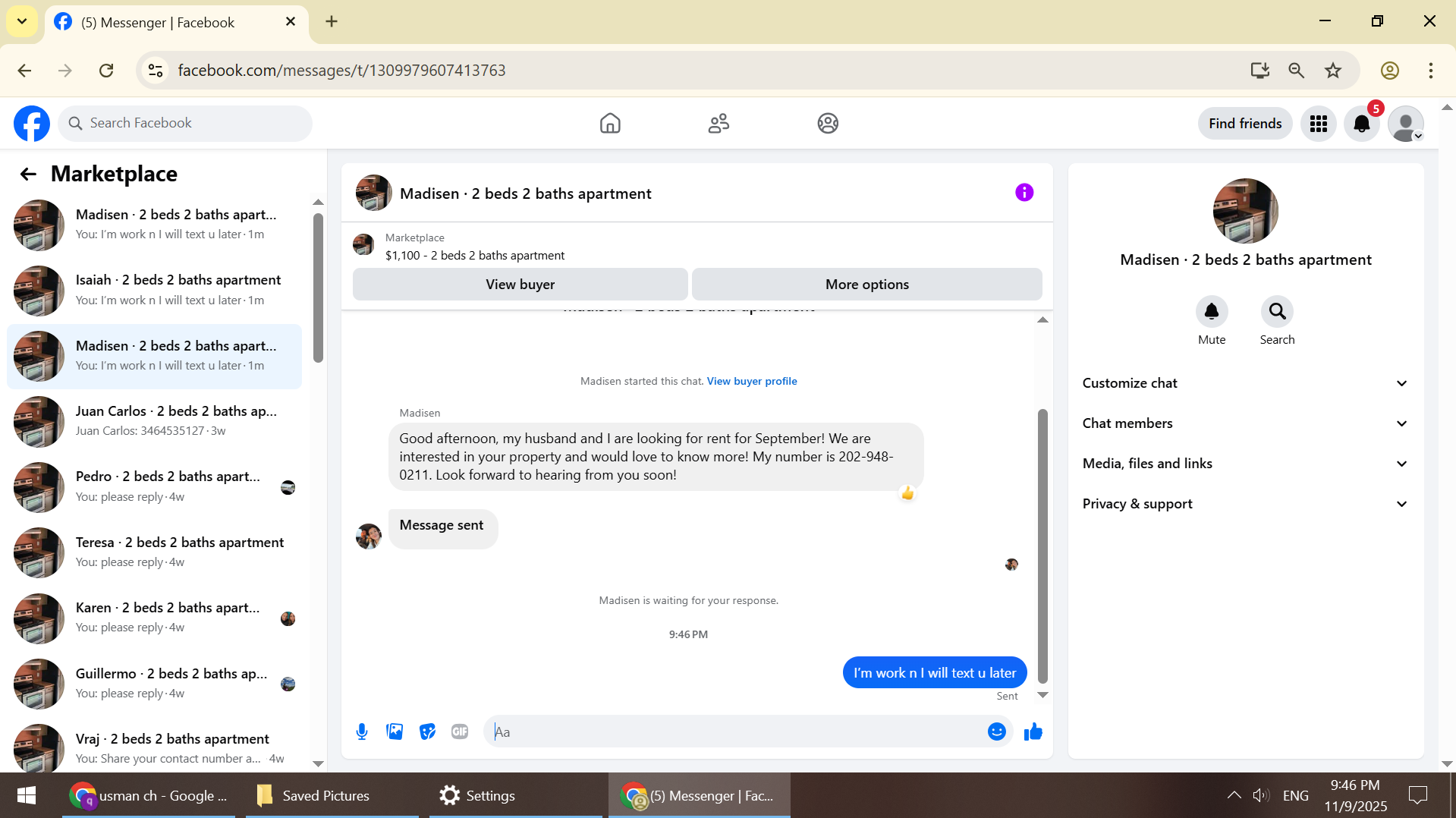Viewport: 1456px width, 818px height.
Task: Expand the Chat members section
Action: click(1246, 423)
